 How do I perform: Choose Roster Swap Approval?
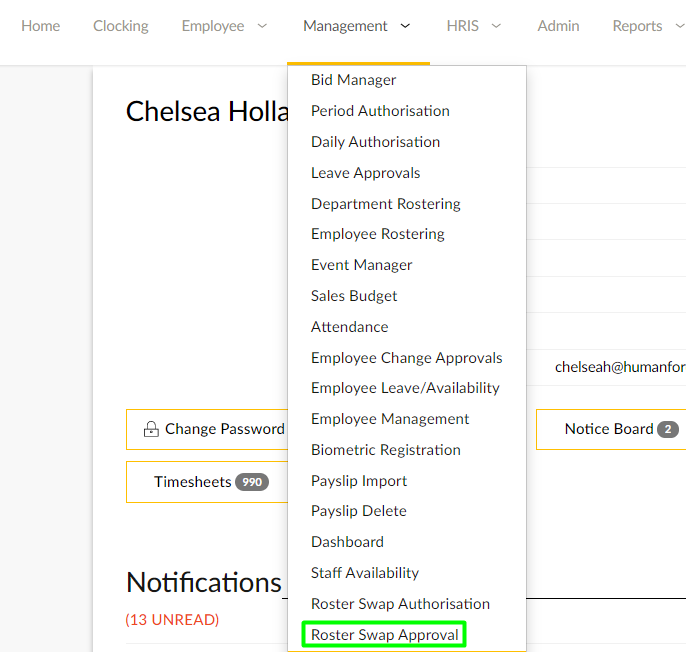[x=385, y=635]
